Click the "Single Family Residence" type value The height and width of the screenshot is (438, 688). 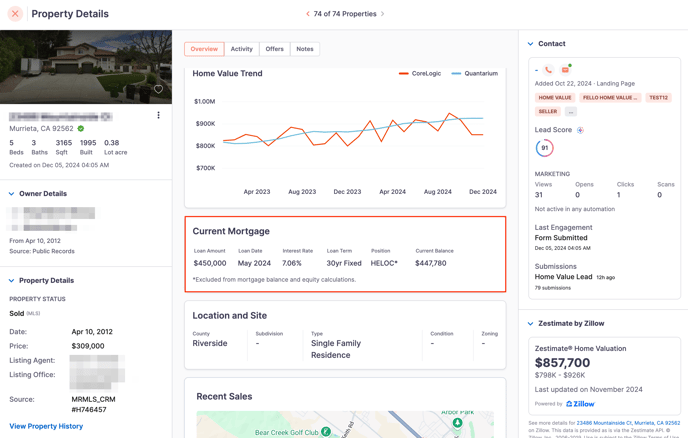point(336,349)
